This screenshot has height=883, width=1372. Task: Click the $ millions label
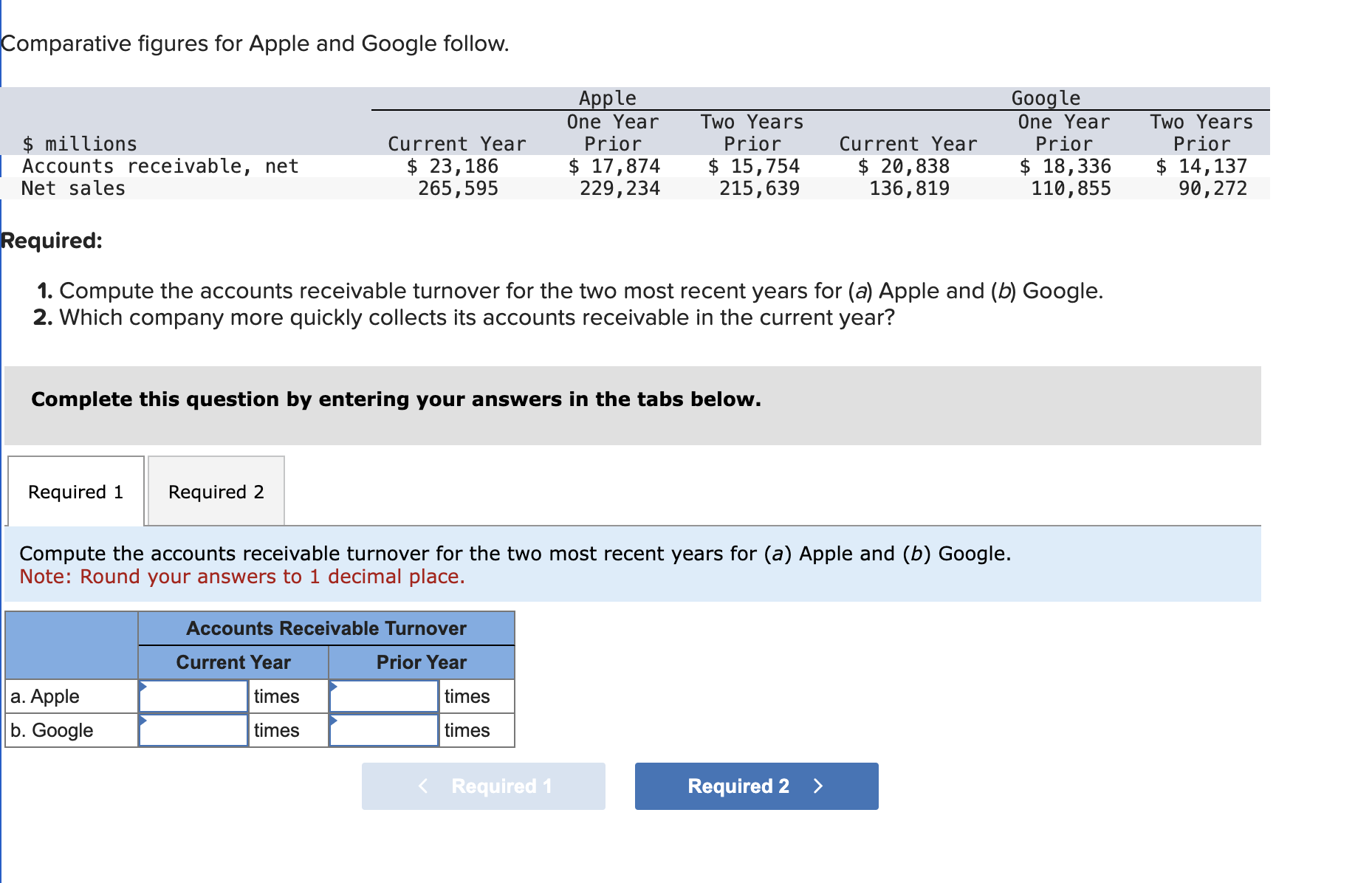click(x=80, y=144)
